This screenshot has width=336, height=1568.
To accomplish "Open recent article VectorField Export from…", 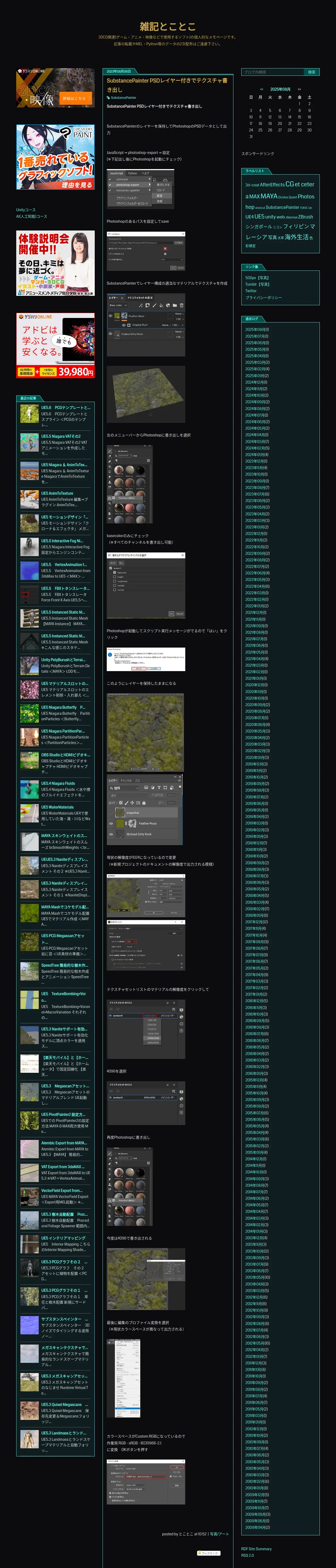I will coord(61,1191).
